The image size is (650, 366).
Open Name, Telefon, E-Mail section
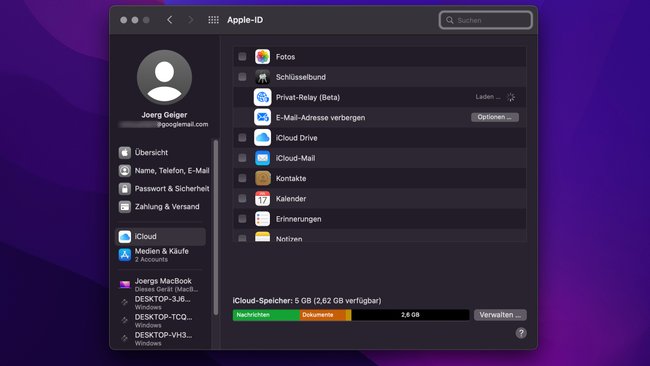(161, 171)
